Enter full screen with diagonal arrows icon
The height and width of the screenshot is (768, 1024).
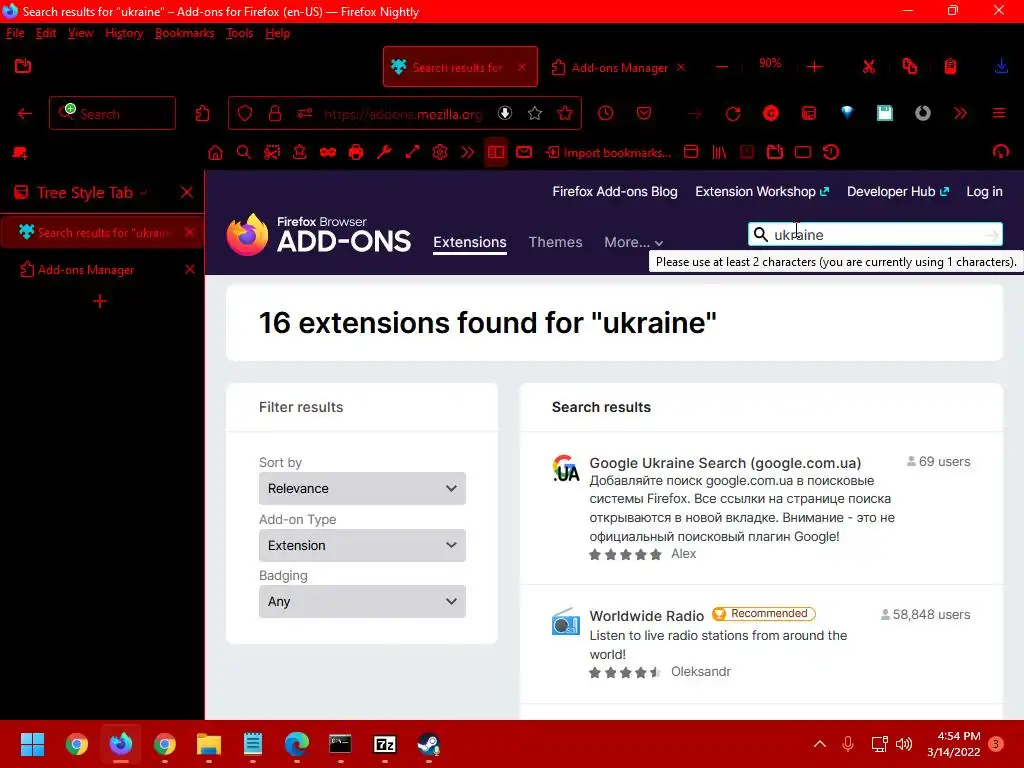coord(412,152)
